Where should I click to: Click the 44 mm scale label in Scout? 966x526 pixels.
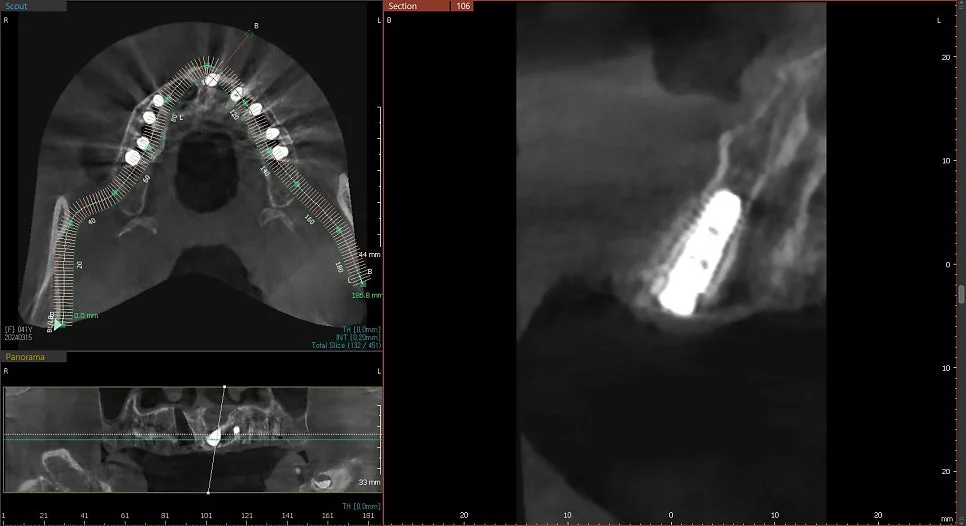(x=370, y=254)
